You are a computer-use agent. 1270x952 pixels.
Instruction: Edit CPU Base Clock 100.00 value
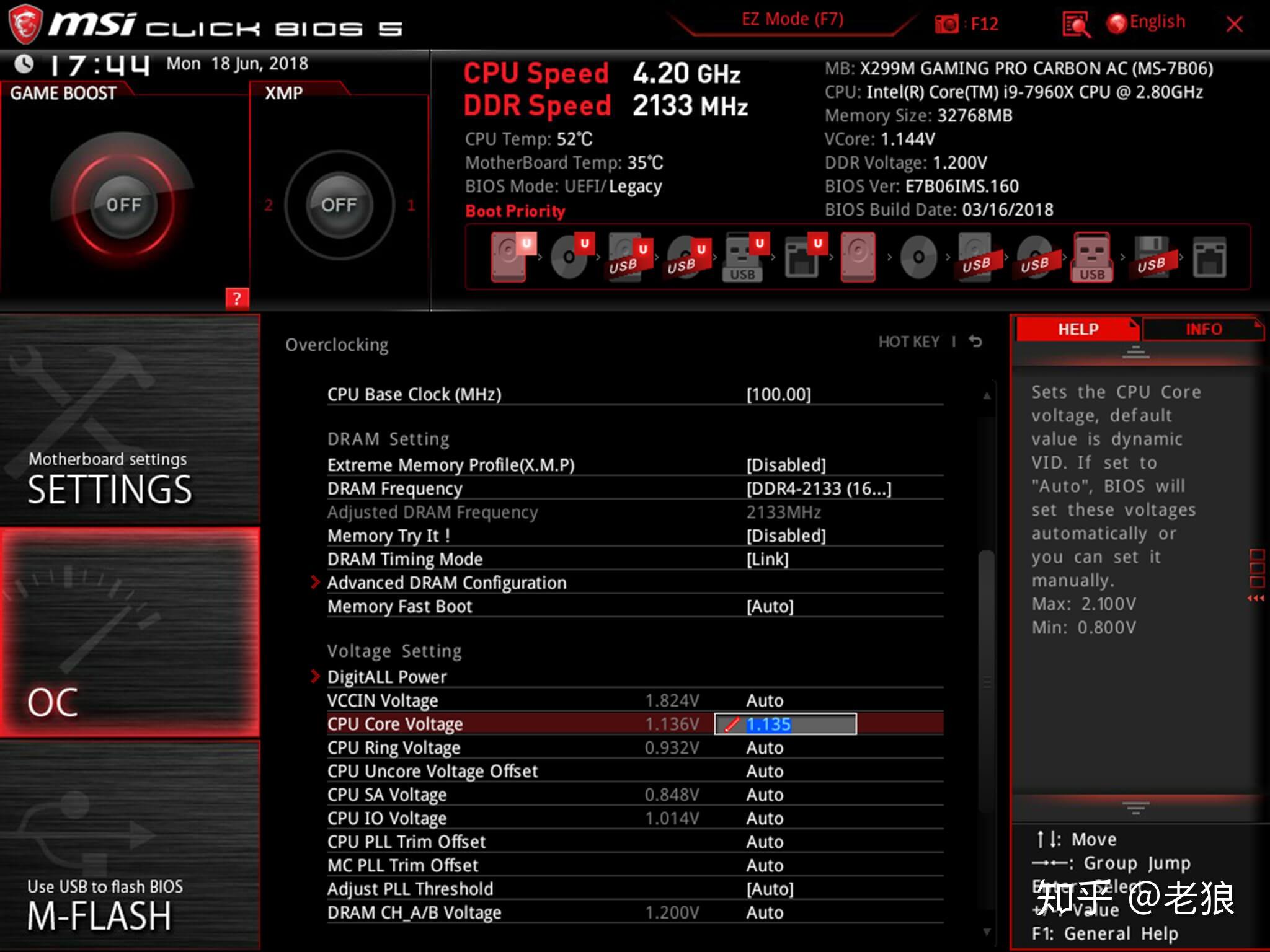779,394
